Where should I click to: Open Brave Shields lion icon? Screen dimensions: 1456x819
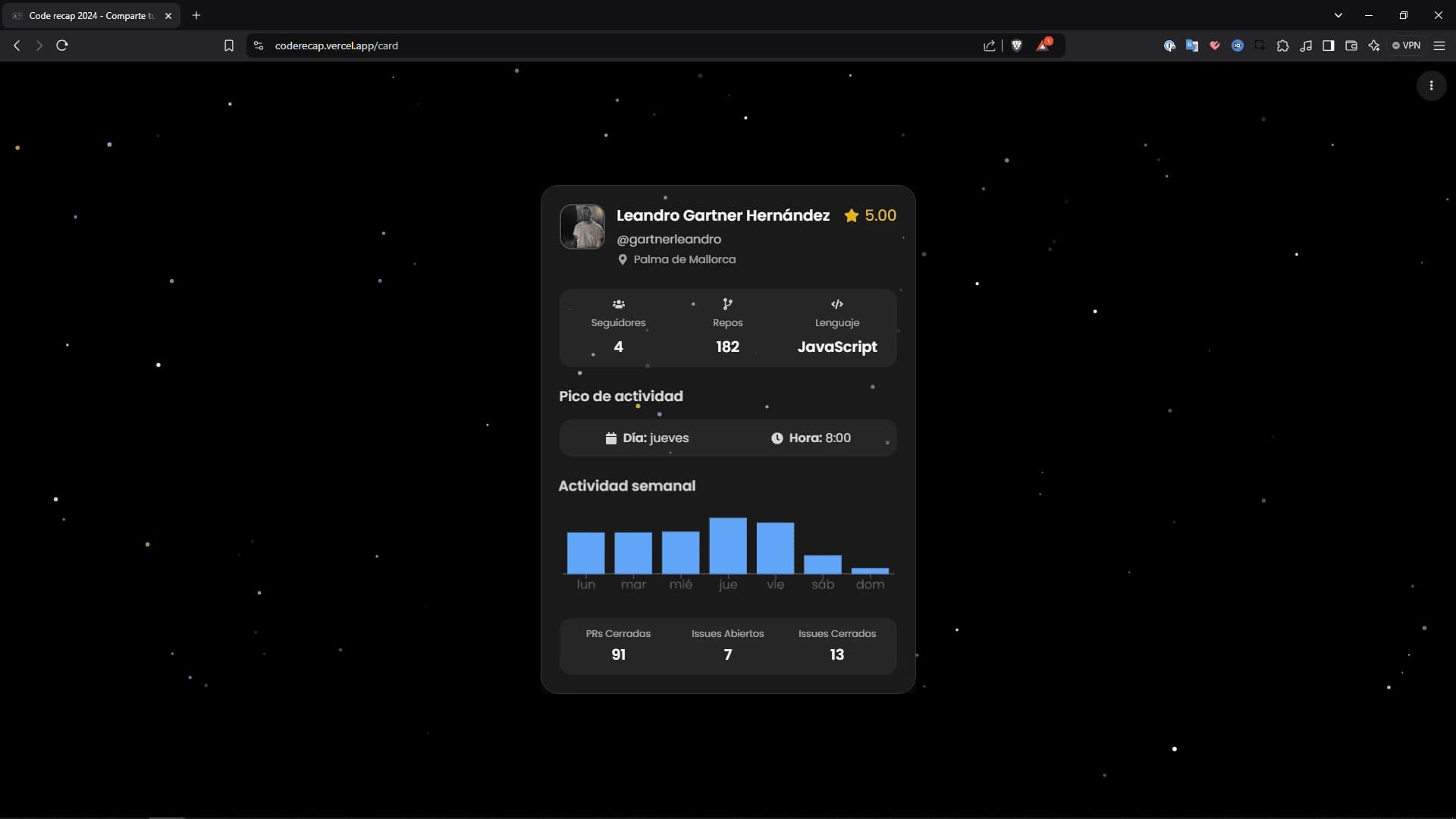pyautogui.click(x=1017, y=45)
